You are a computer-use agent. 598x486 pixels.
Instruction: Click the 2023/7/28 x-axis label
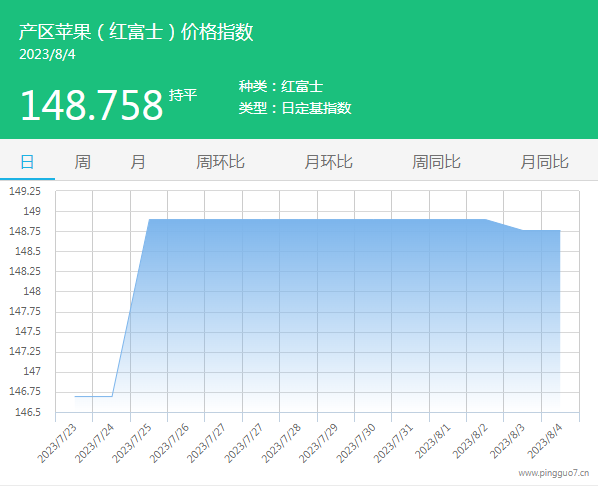[281, 443]
